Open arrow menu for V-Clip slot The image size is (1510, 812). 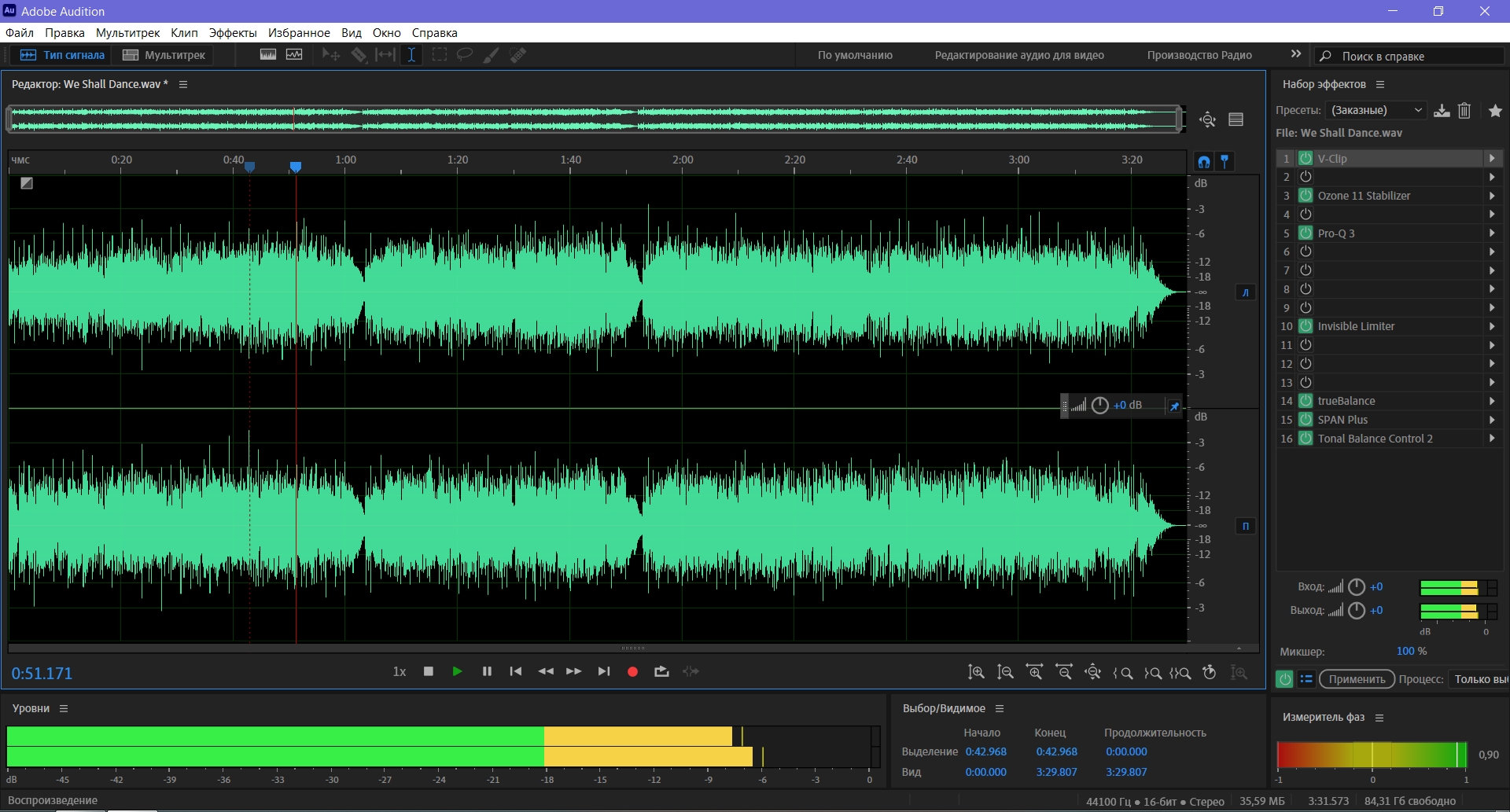[x=1492, y=158]
